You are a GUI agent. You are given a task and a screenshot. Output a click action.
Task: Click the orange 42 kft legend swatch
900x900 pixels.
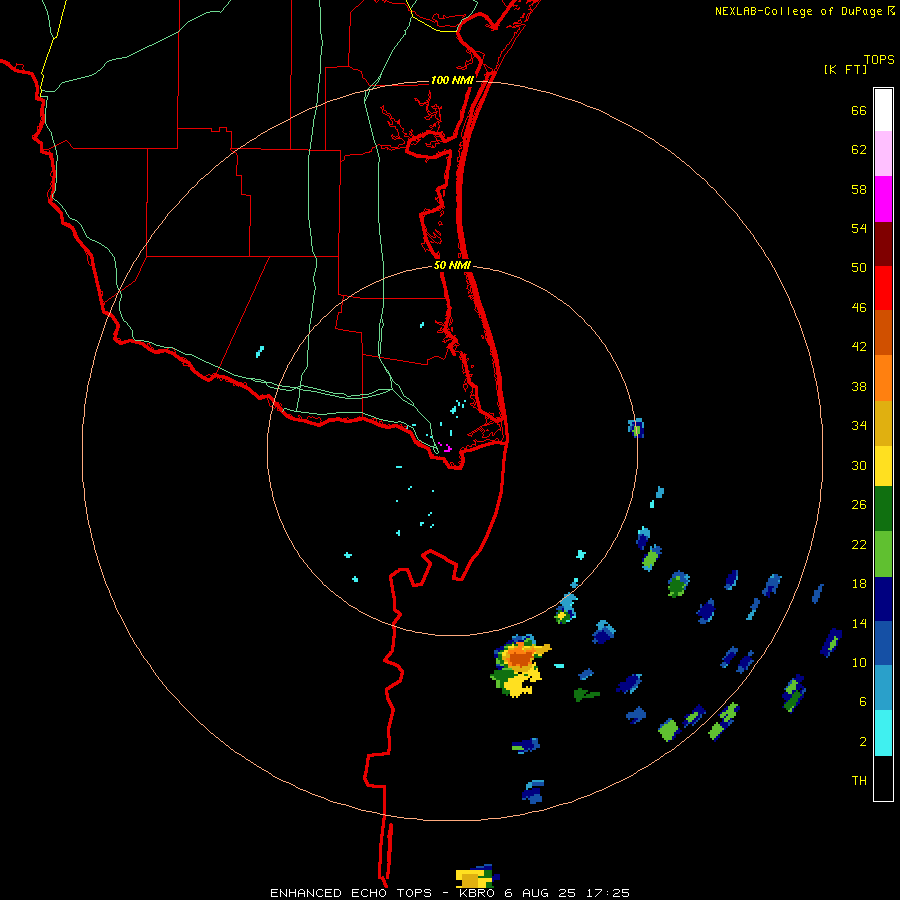[x=883, y=378]
